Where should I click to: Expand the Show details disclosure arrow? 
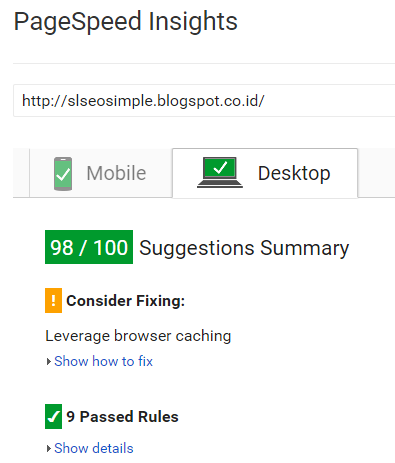point(49,449)
